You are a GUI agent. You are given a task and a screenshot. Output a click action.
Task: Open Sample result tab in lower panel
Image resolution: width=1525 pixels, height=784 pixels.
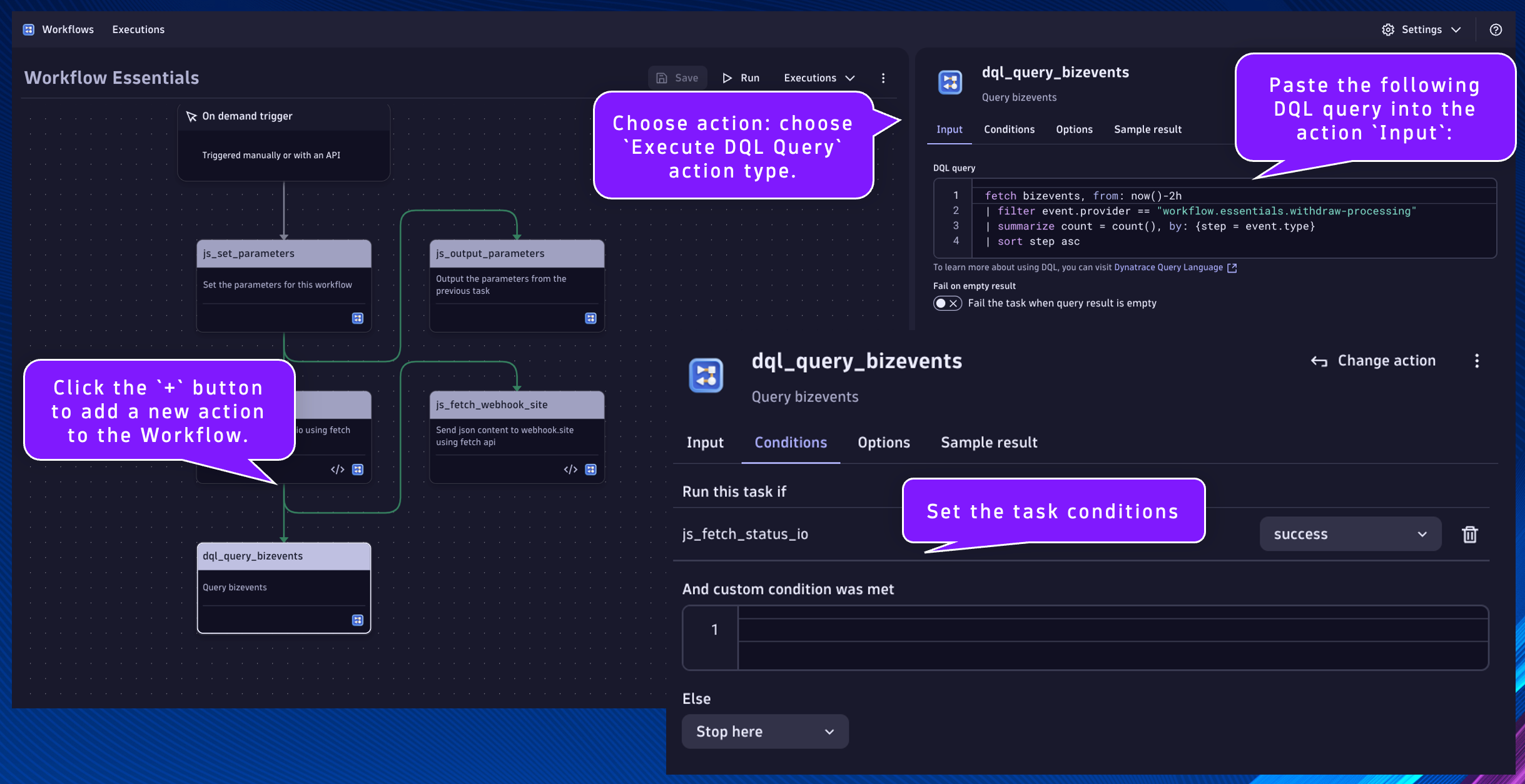click(x=989, y=443)
